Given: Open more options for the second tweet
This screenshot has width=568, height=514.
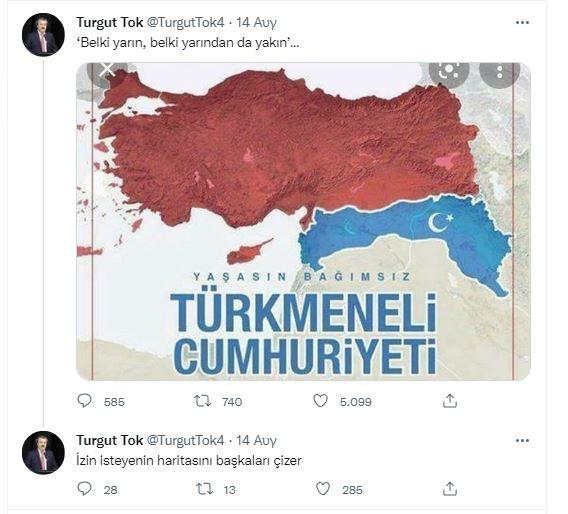Looking at the screenshot, I should click(x=522, y=440).
